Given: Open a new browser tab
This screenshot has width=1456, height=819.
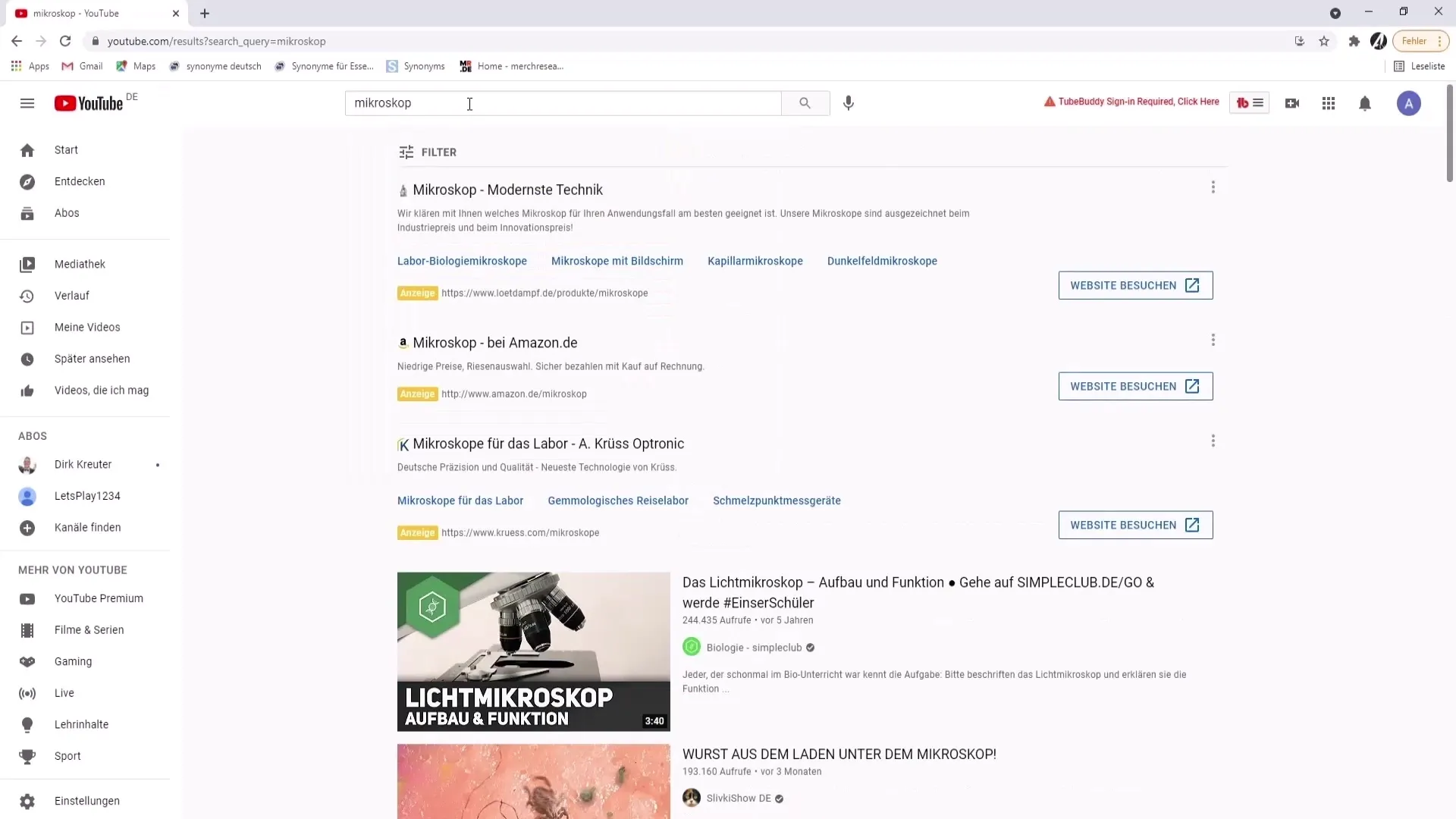Looking at the screenshot, I should [205, 14].
